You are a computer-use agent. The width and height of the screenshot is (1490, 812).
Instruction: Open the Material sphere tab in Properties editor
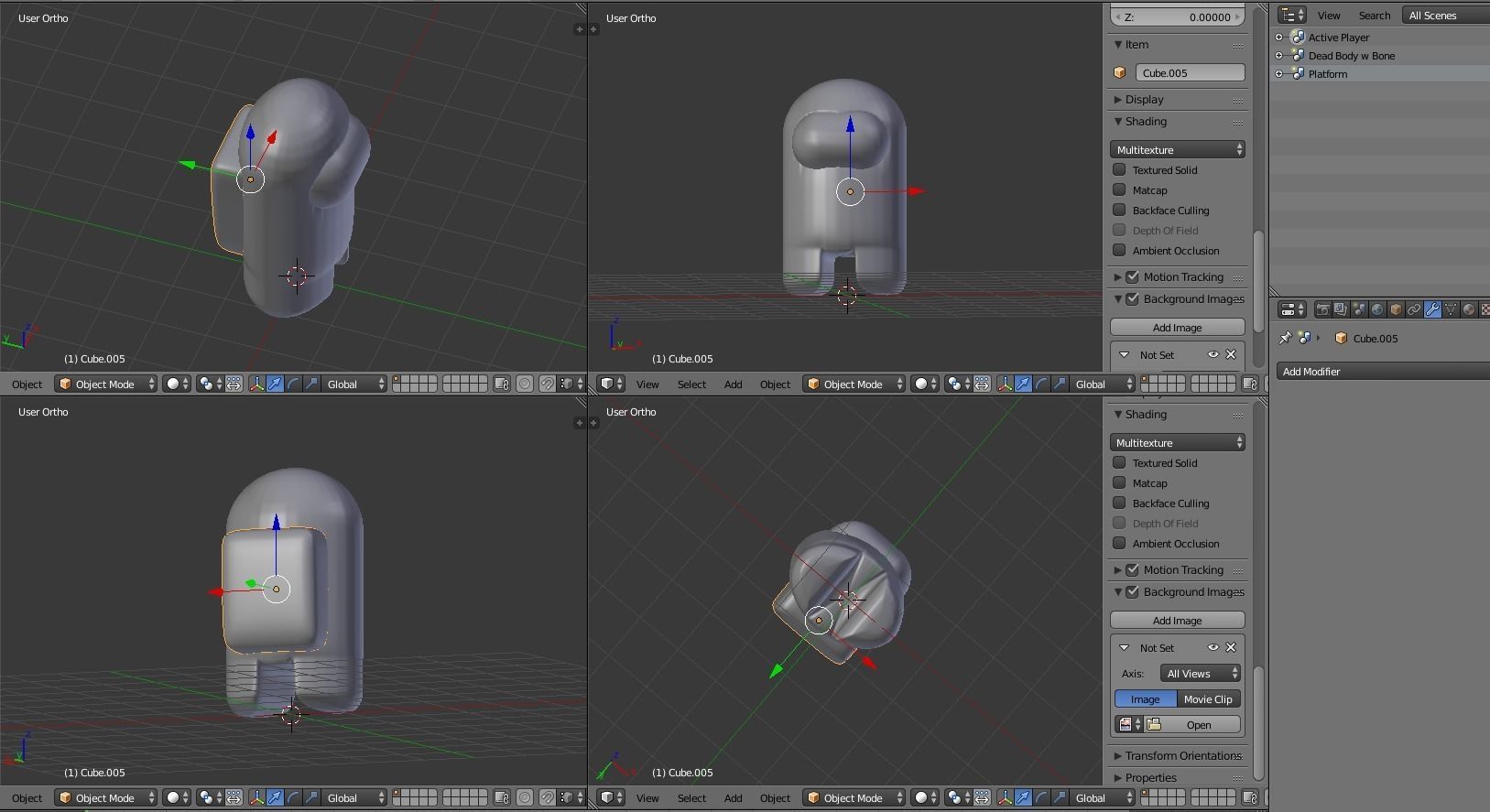click(1469, 309)
